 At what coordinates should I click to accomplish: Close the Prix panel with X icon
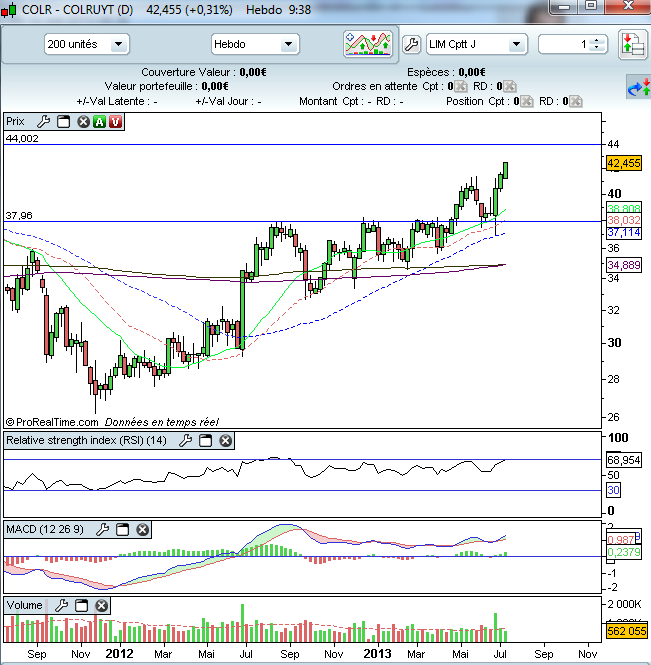pyautogui.click(x=84, y=122)
